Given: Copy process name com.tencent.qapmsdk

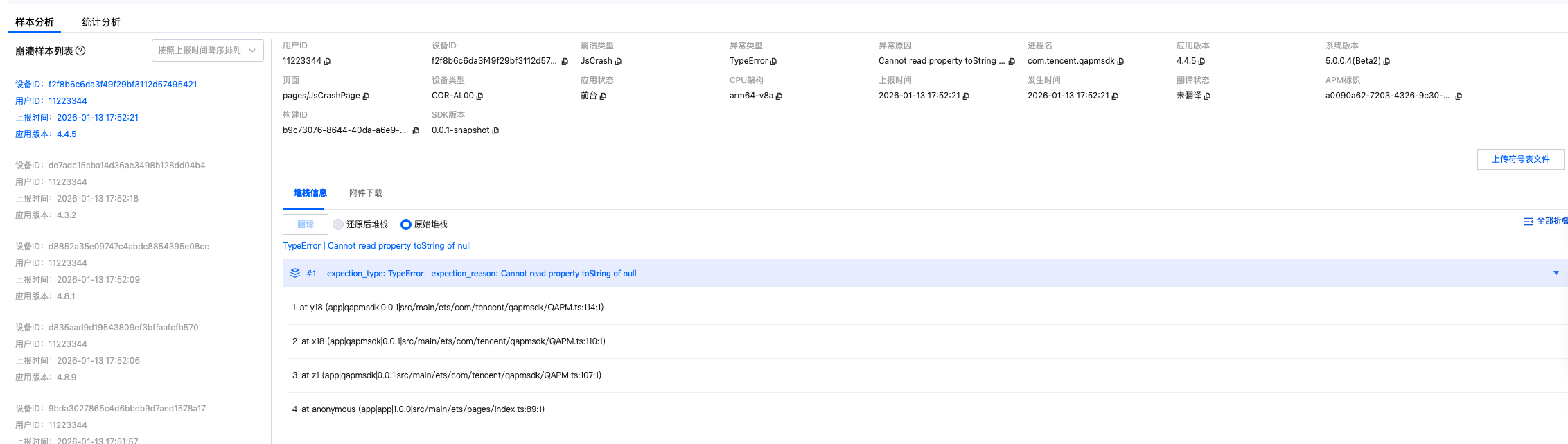Looking at the screenshot, I should point(1120,62).
